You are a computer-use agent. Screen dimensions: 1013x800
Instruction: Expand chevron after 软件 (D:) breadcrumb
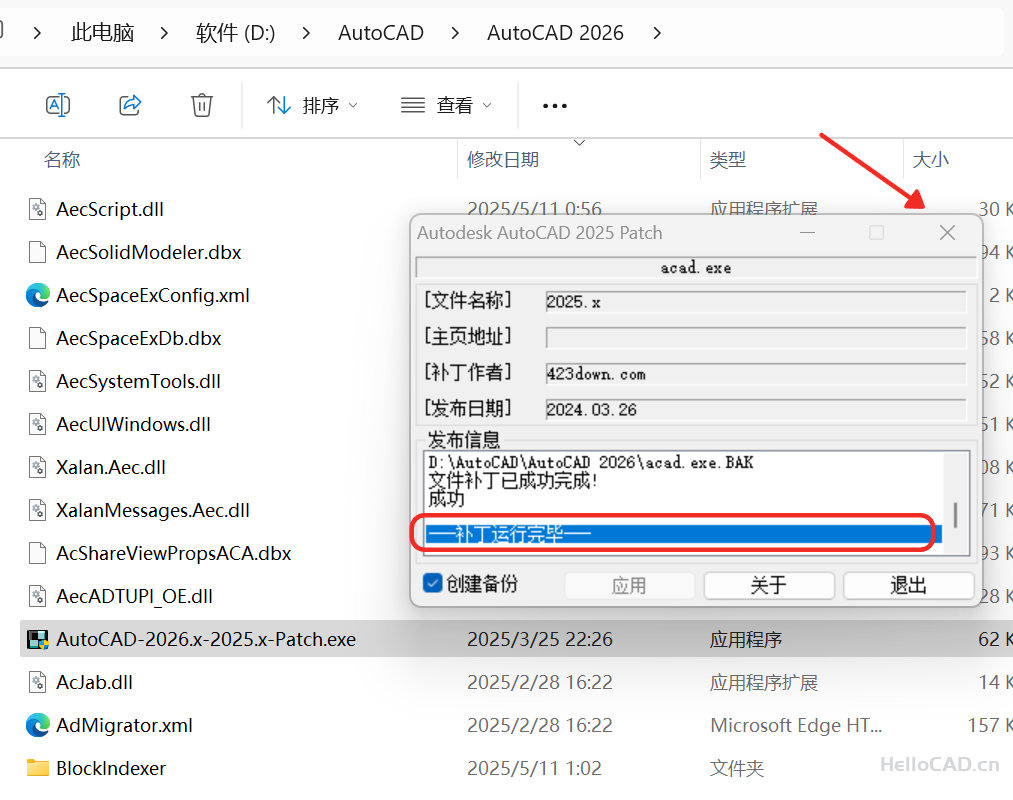click(306, 33)
